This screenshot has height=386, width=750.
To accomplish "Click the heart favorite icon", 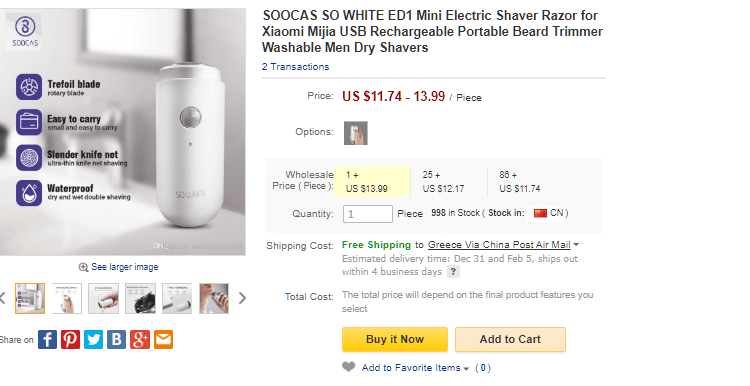I will (349, 367).
